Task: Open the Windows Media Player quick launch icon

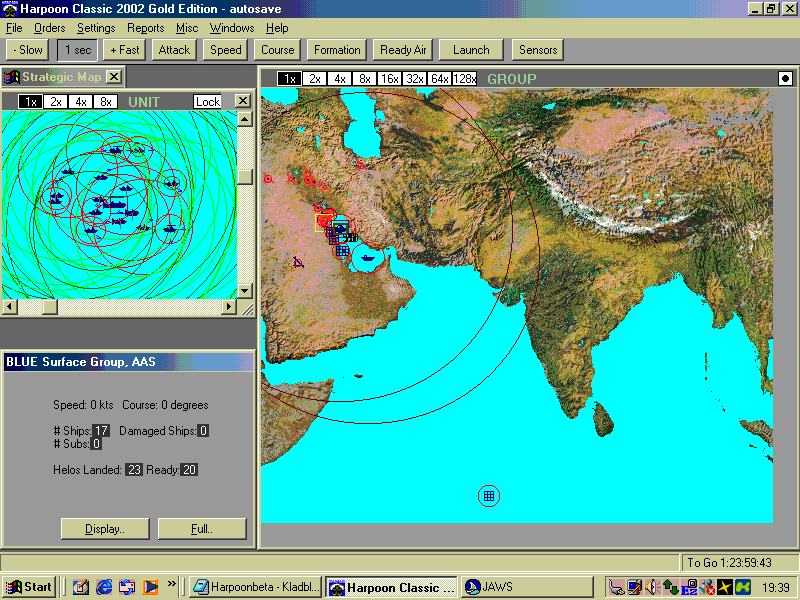Action: click(150, 587)
